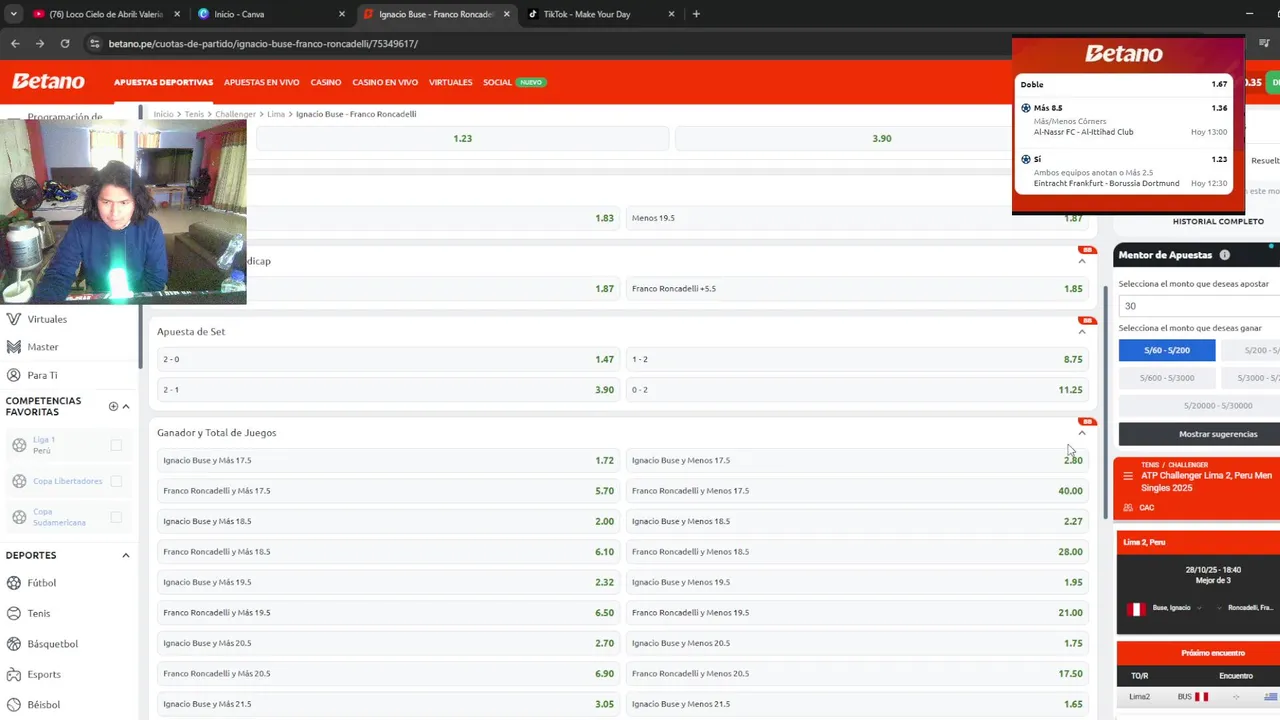Viewport: 1280px width, 720px height.
Task: Collapse the Competencias Favoritas section
Action: (x=126, y=406)
